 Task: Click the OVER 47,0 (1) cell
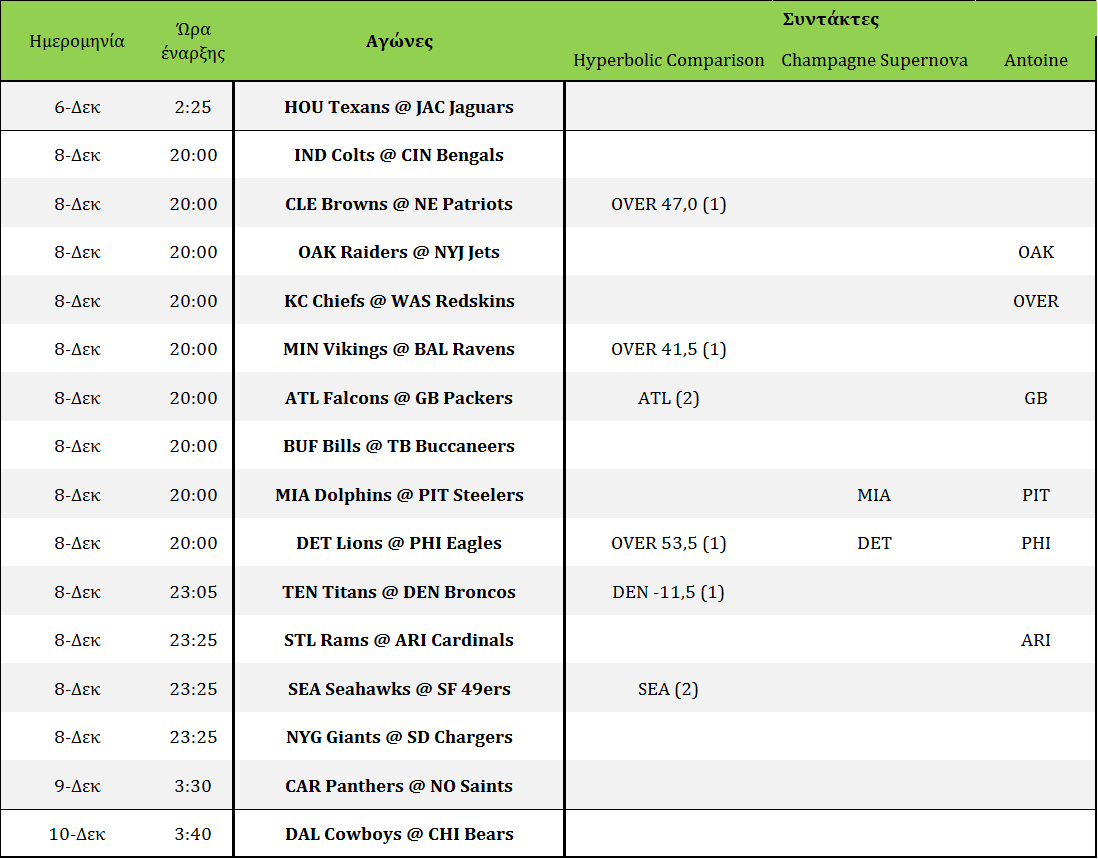click(x=668, y=204)
